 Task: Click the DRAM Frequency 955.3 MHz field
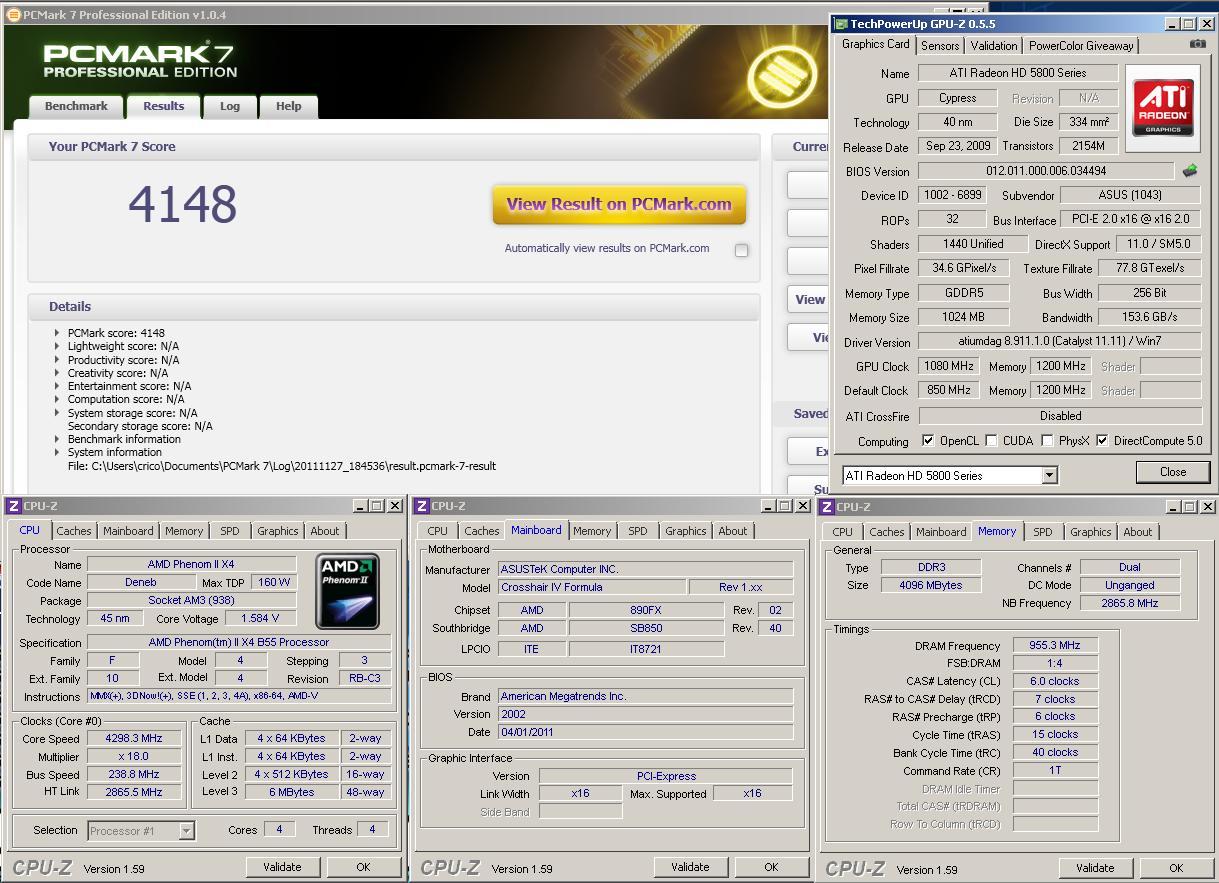1055,646
